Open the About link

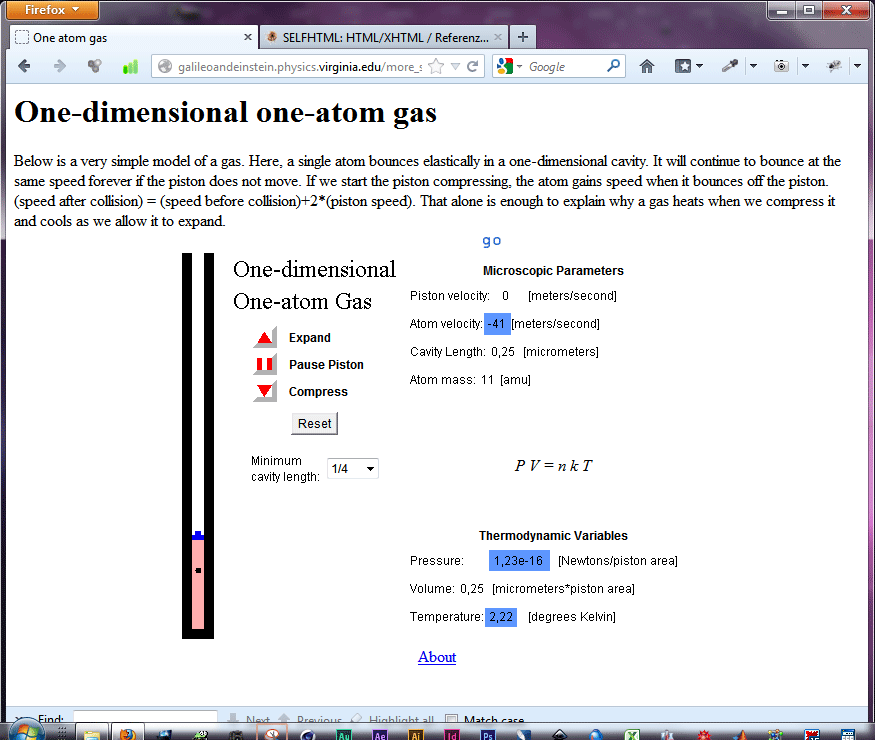437,657
